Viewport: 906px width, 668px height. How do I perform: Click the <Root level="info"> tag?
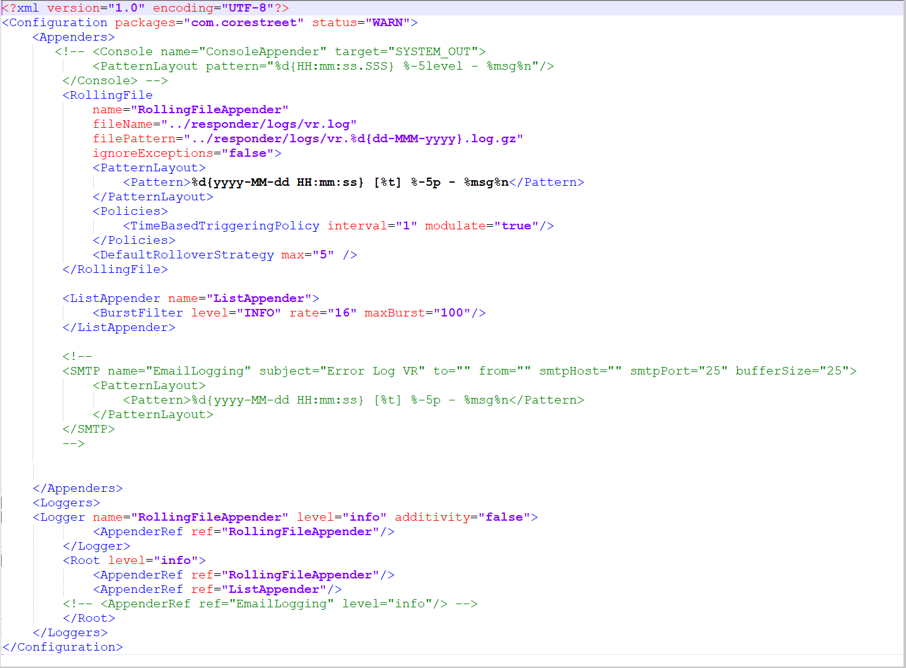pyautogui.click(x=134, y=560)
